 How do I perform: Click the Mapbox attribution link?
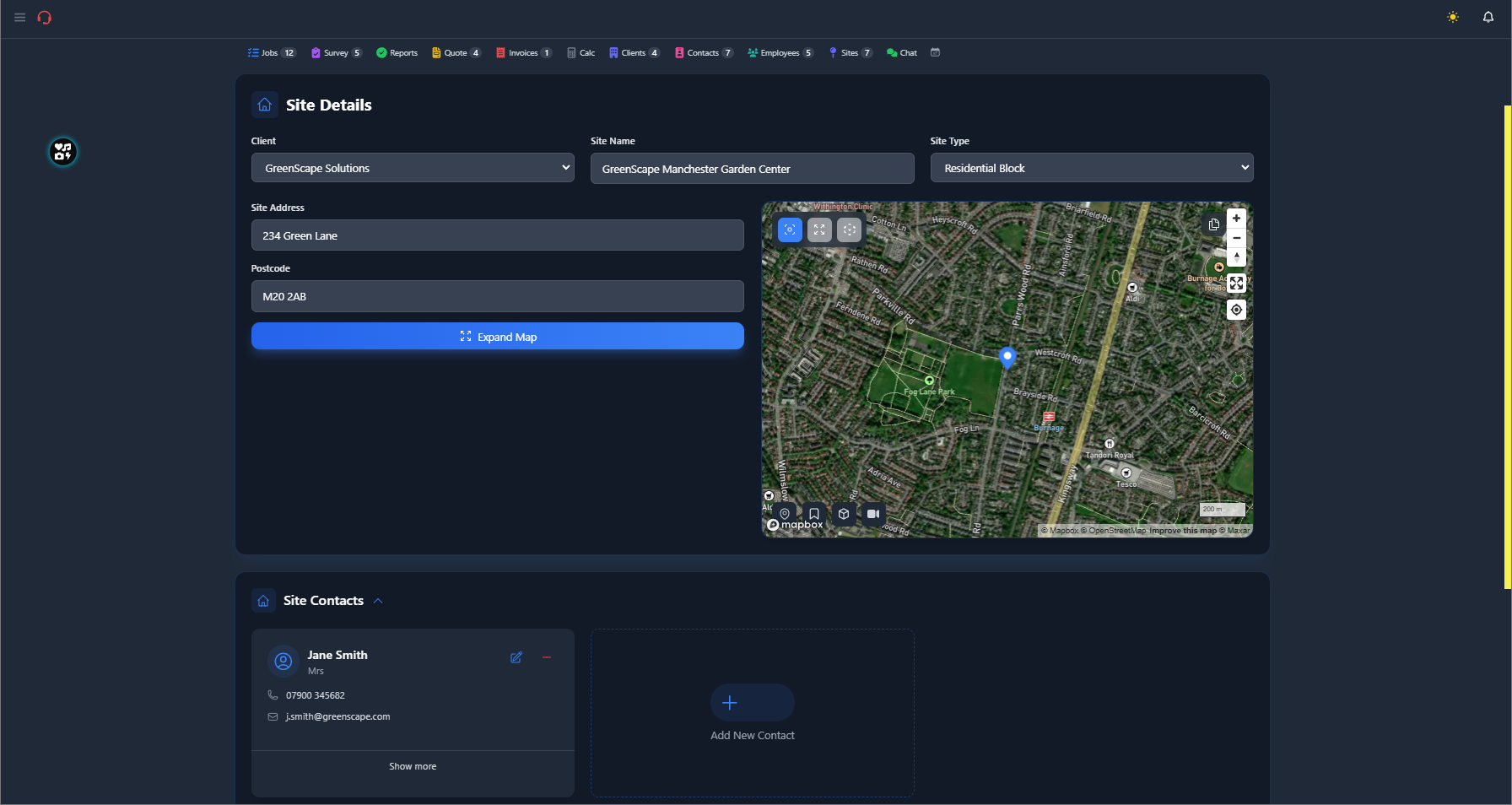1060,531
